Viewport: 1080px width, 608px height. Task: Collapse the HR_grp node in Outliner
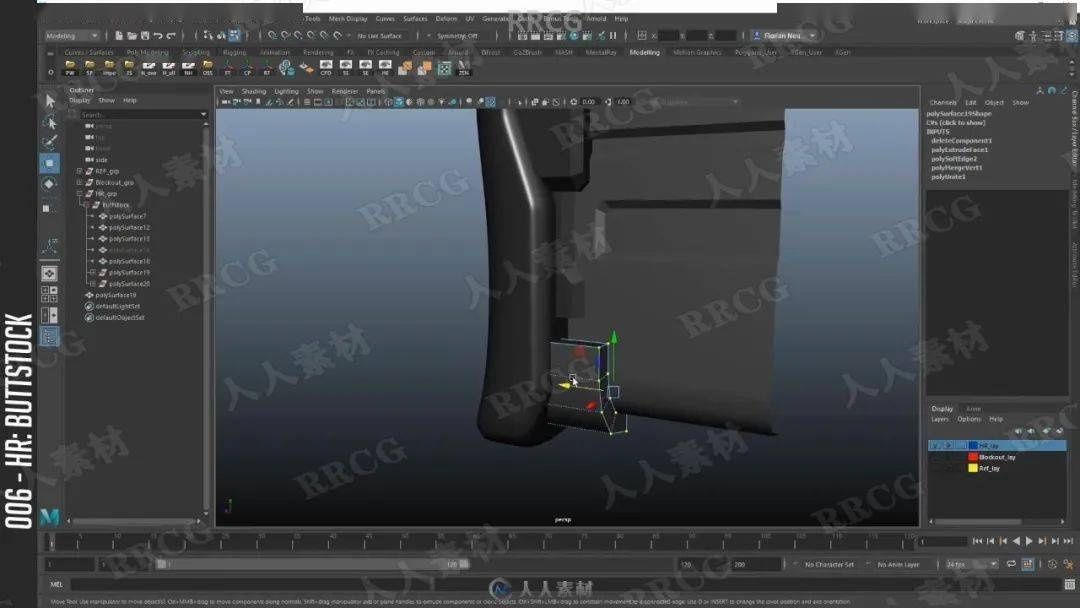click(x=79, y=193)
